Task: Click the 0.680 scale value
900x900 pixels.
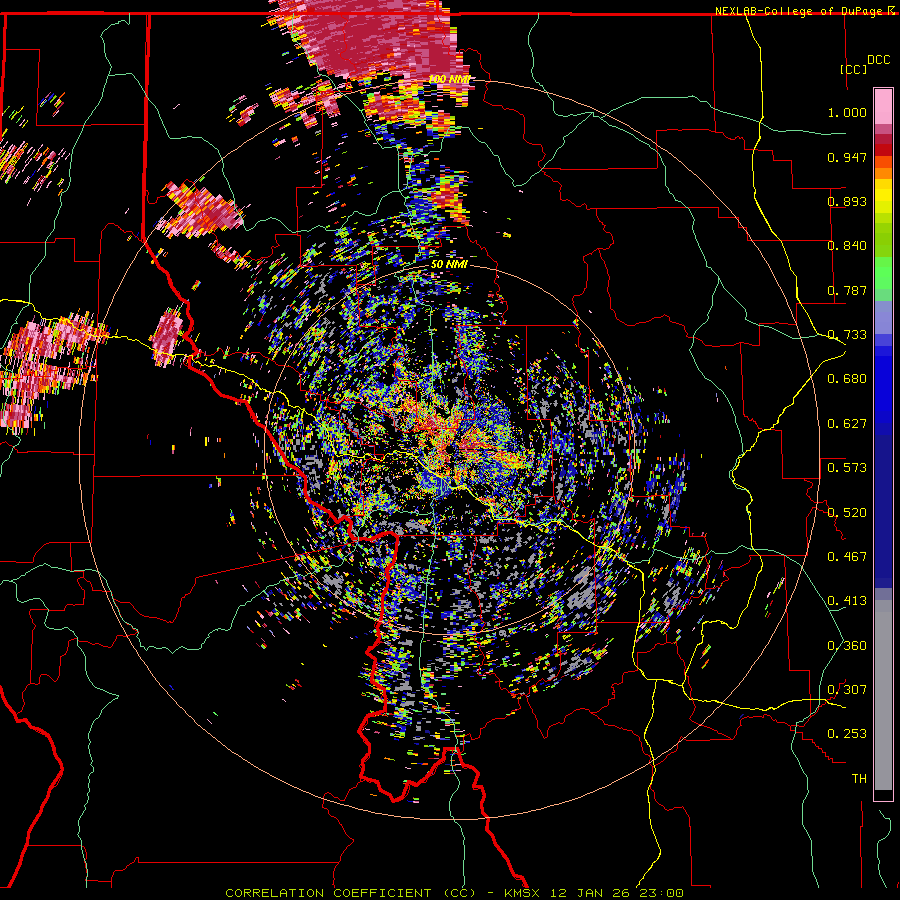Action: coord(847,379)
